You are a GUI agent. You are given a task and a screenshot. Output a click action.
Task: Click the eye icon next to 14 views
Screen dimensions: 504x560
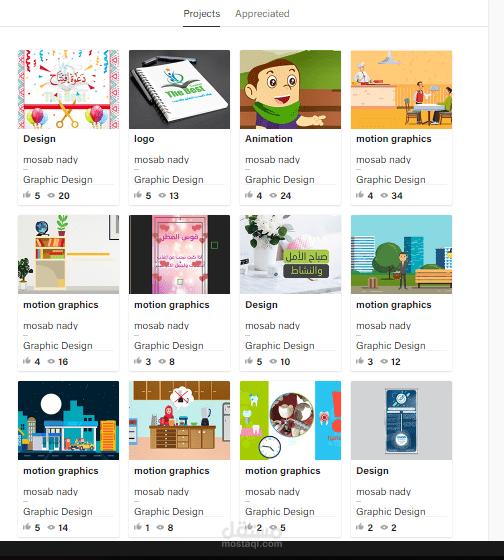coord(51,527)
